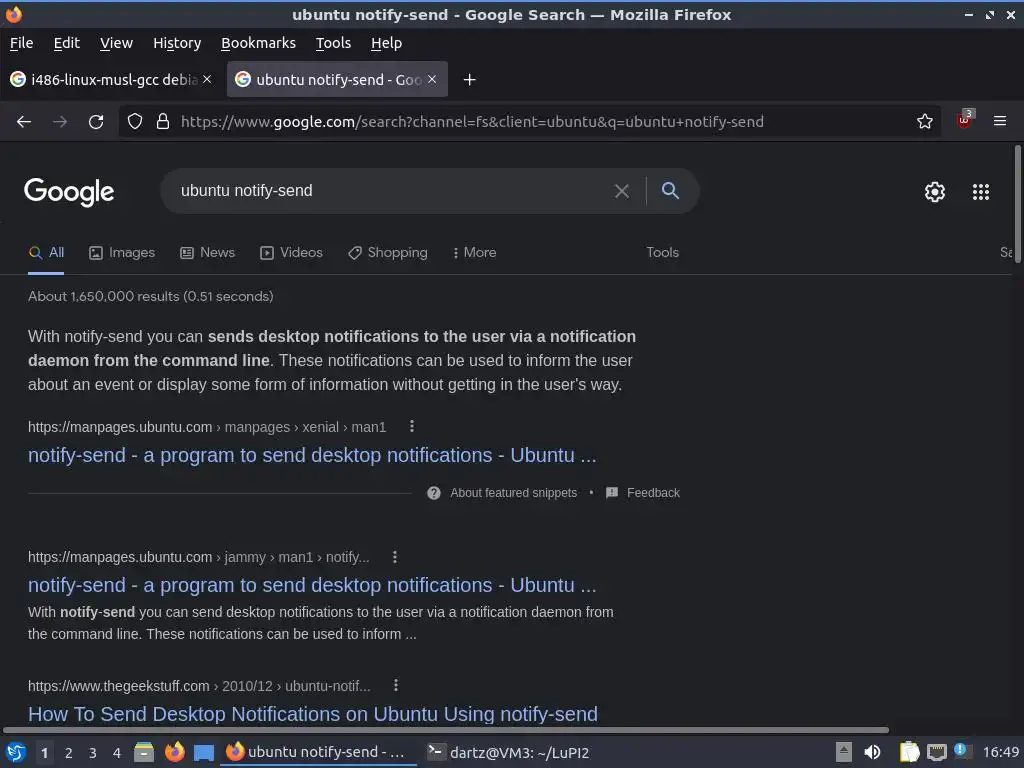Click About featured snippets help icon
Viewport: 1024px width, 768px height.
click(434, 493)
